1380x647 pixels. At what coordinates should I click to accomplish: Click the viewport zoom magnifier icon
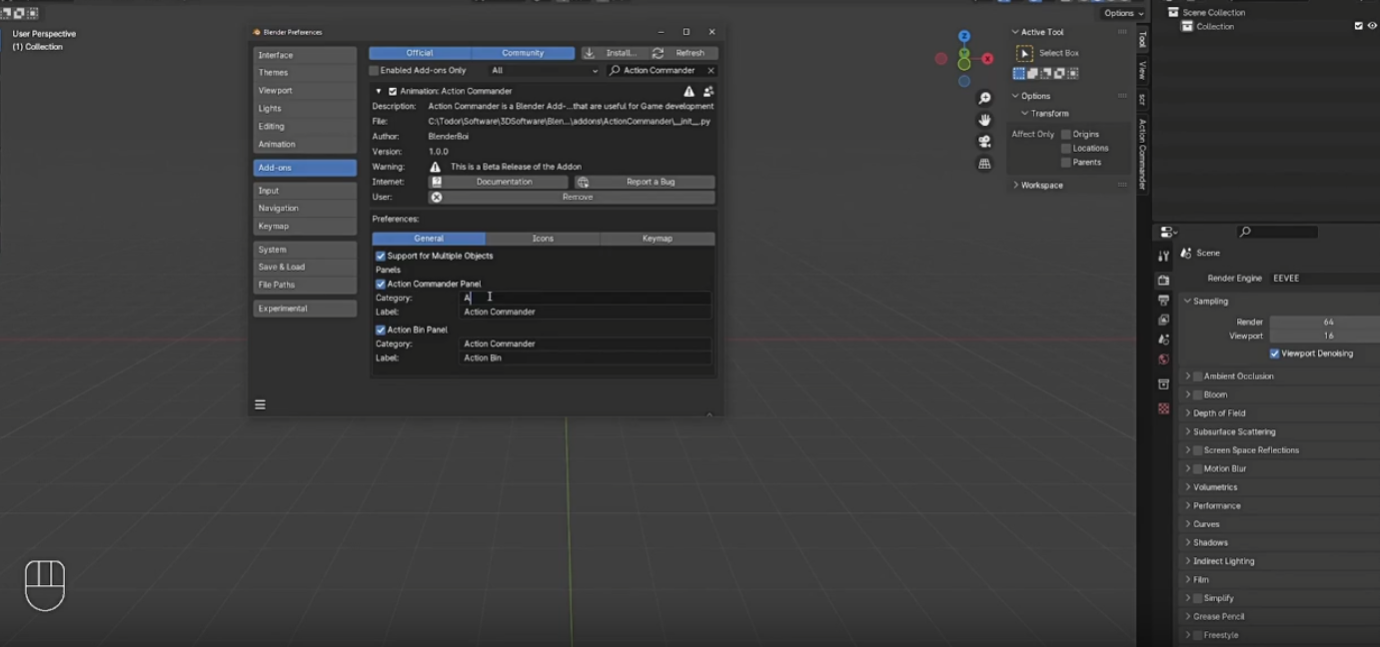tap(985, 98)
